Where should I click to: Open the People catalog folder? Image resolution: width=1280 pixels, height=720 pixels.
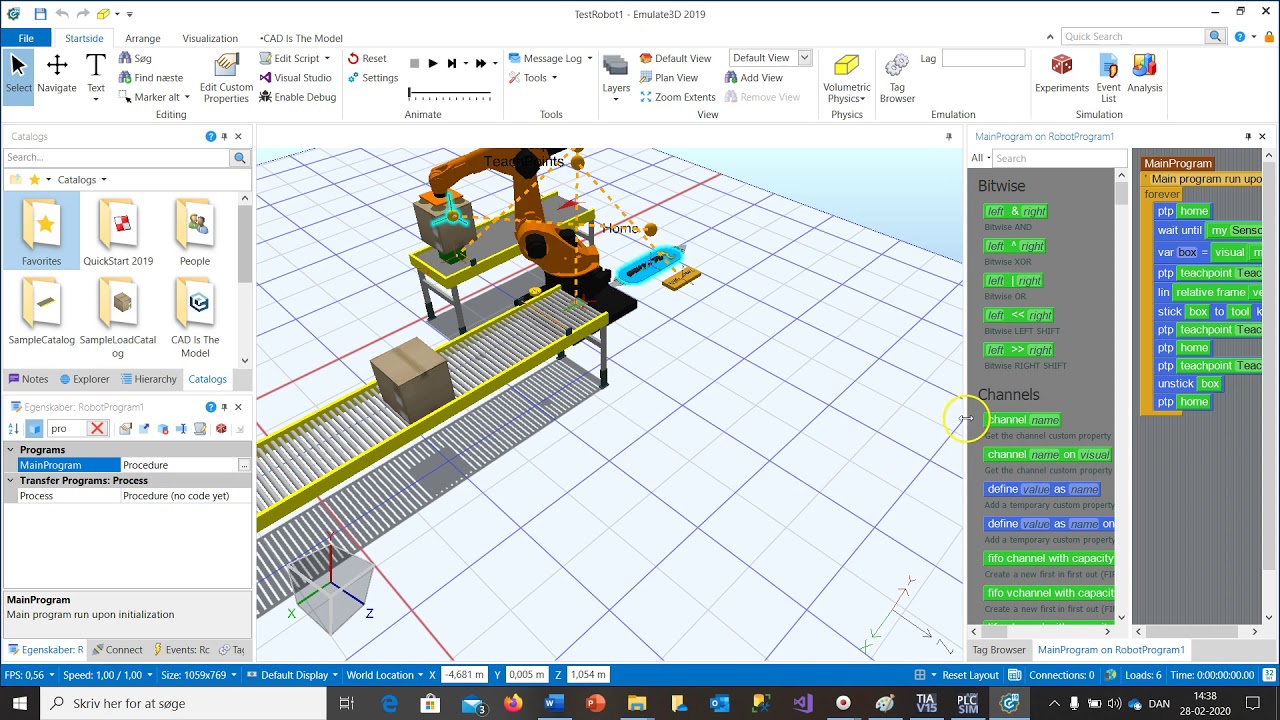click(195, 231)
